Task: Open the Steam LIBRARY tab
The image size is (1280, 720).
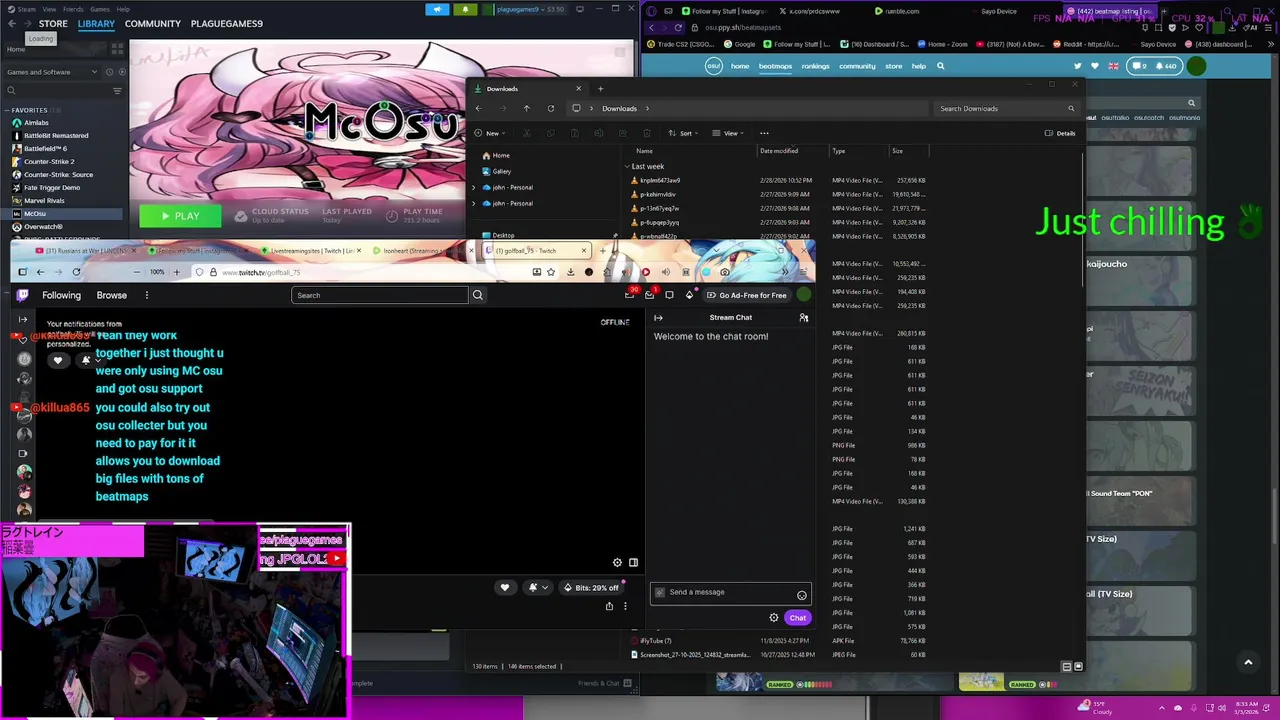Action: click(x=96, y=23)
